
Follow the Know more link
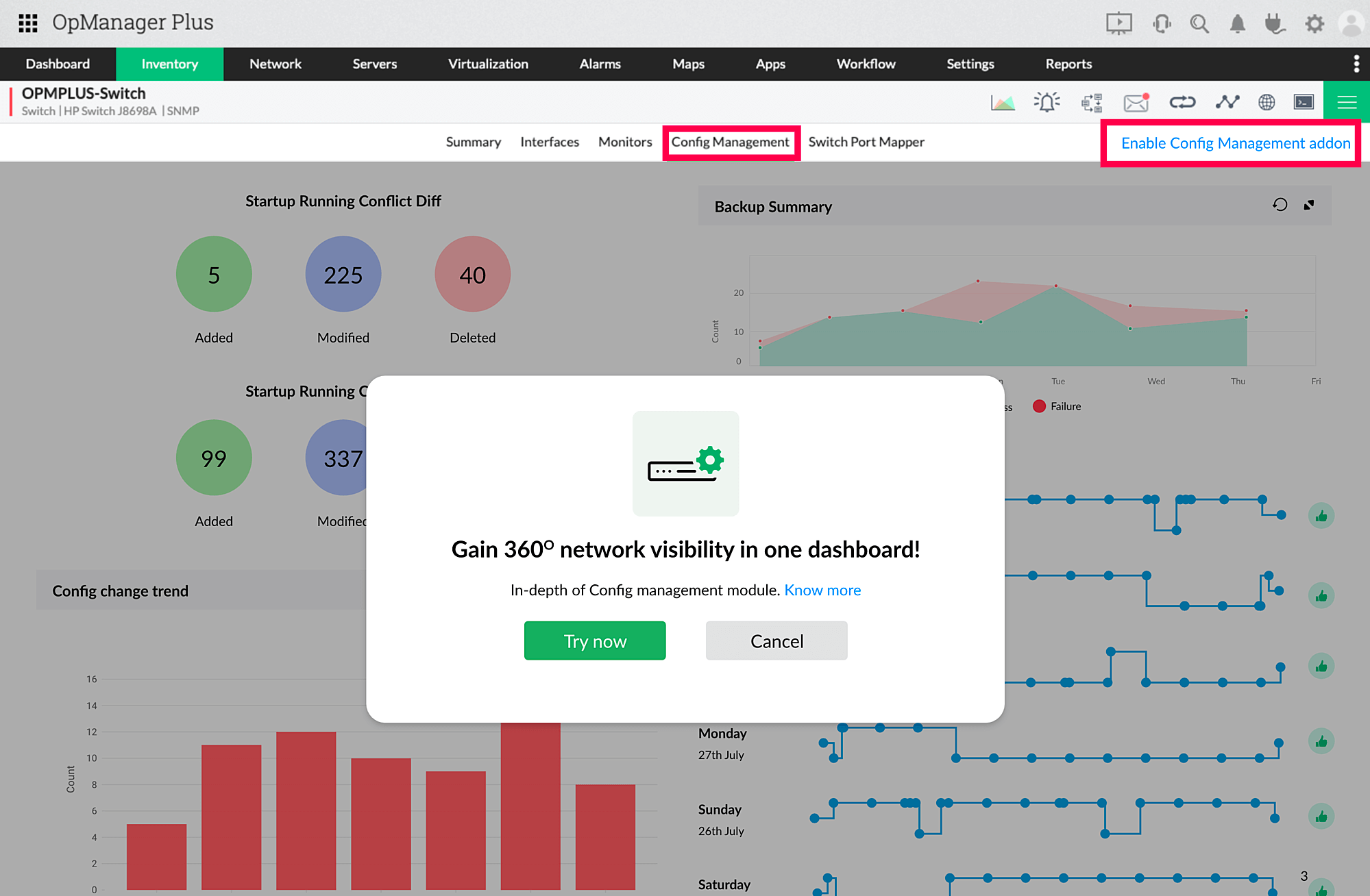click(822, 590)
